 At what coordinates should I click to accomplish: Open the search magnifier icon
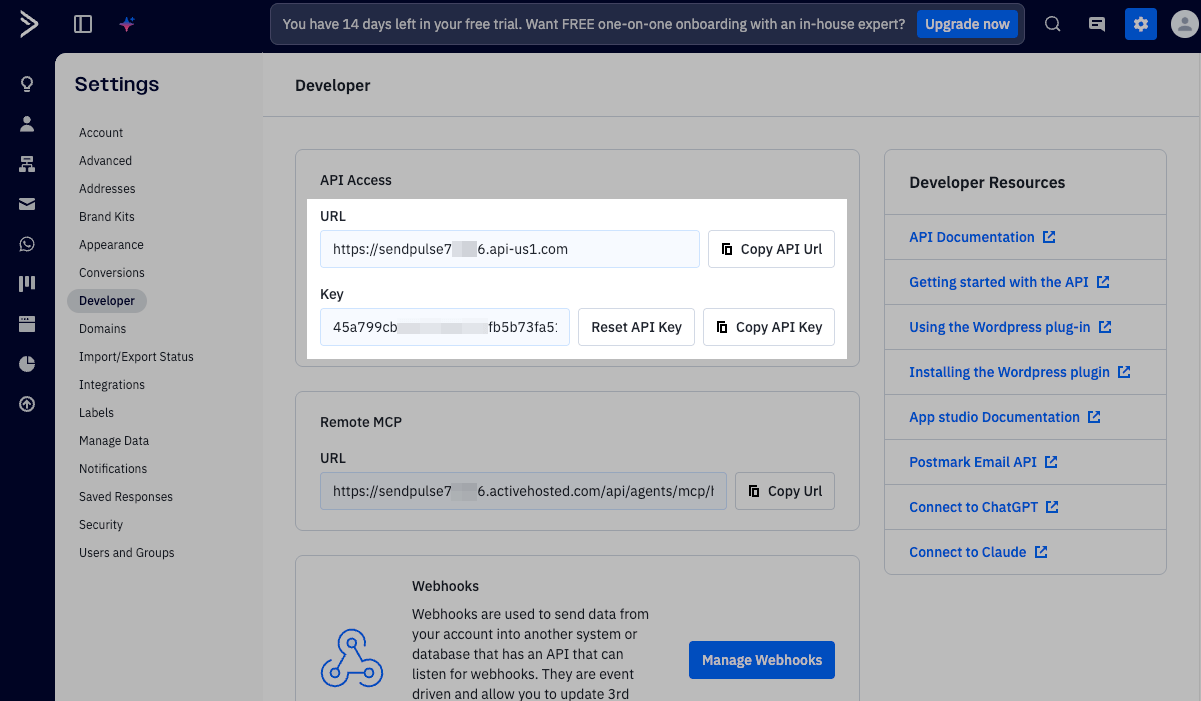tap(1052, 24)
